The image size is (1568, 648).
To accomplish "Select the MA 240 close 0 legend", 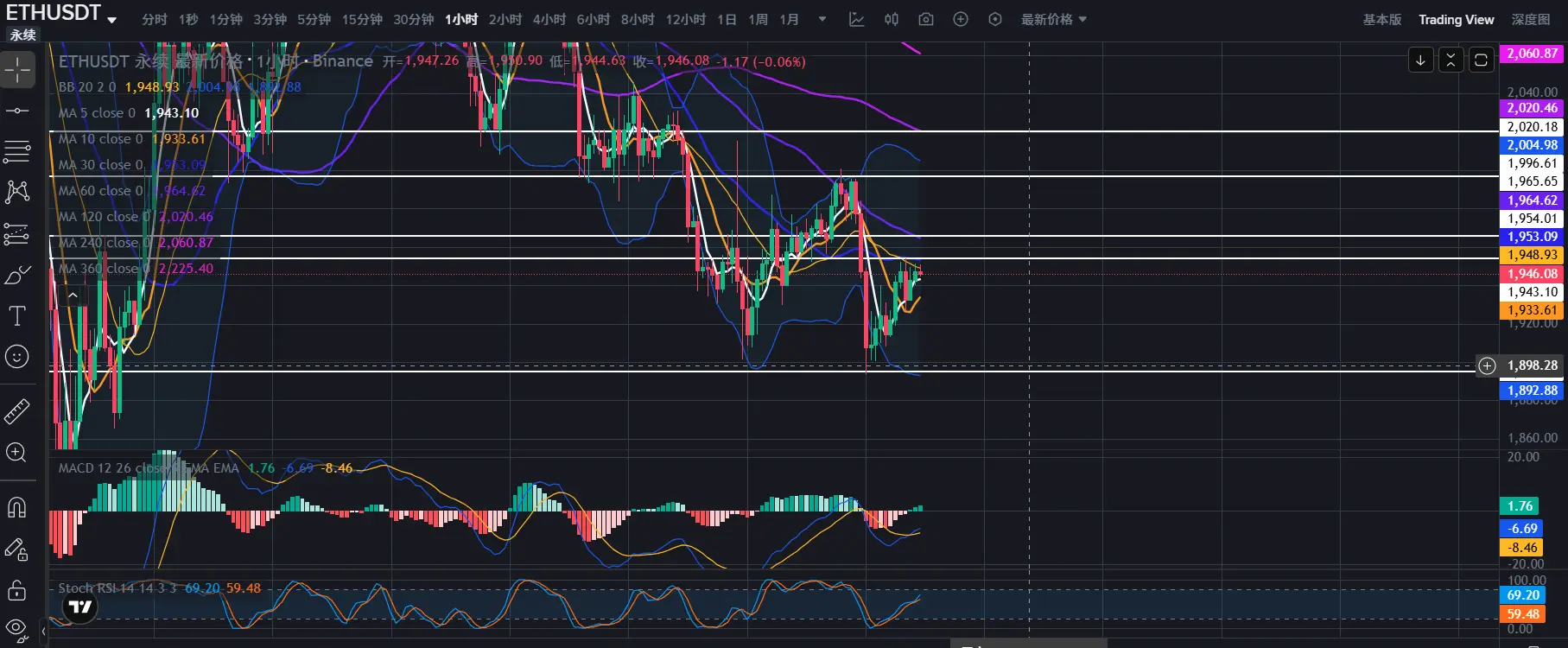I will click(105, 242).
